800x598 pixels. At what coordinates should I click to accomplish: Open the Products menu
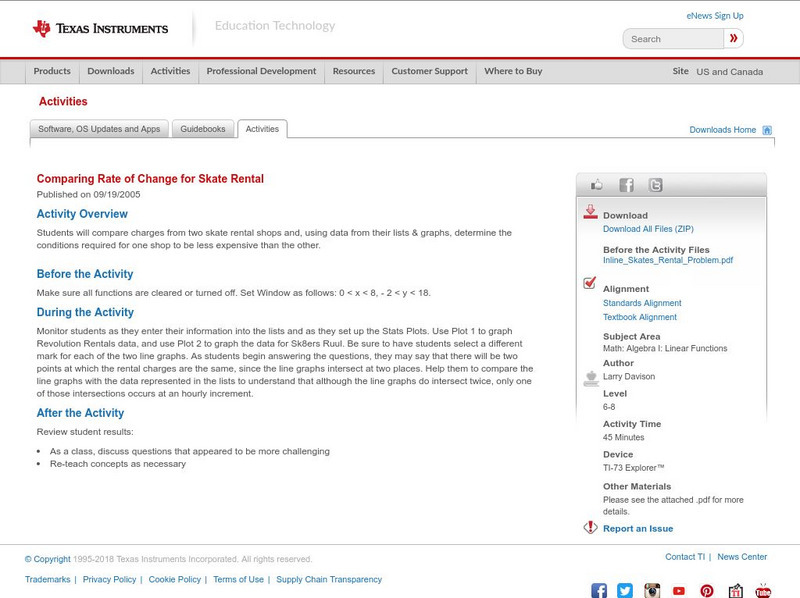click(52, 71)
